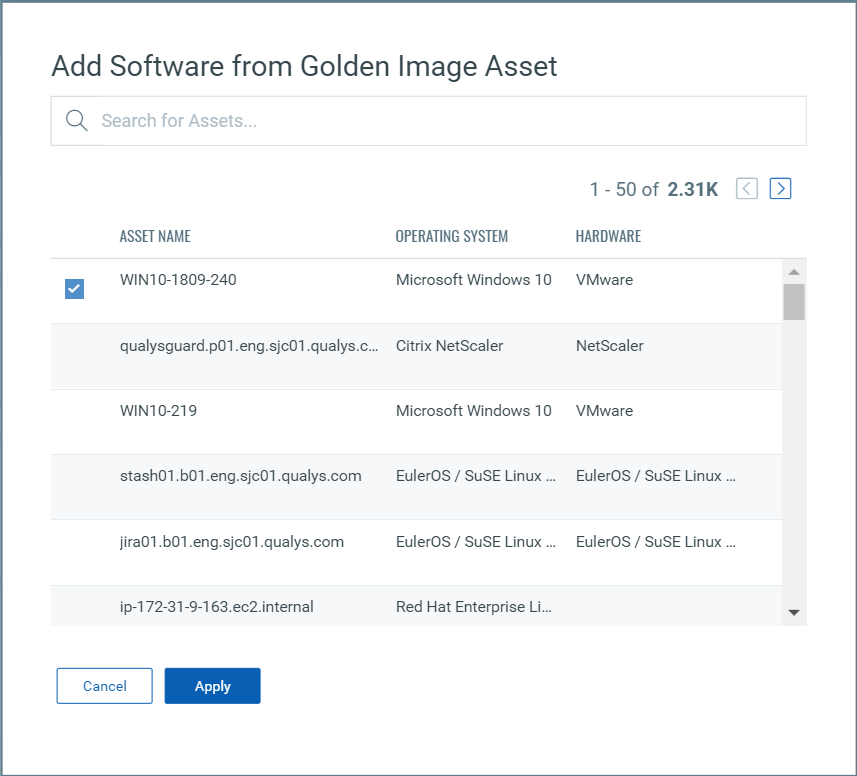Click the asset list scrollbar thumb

click(794, 302)
